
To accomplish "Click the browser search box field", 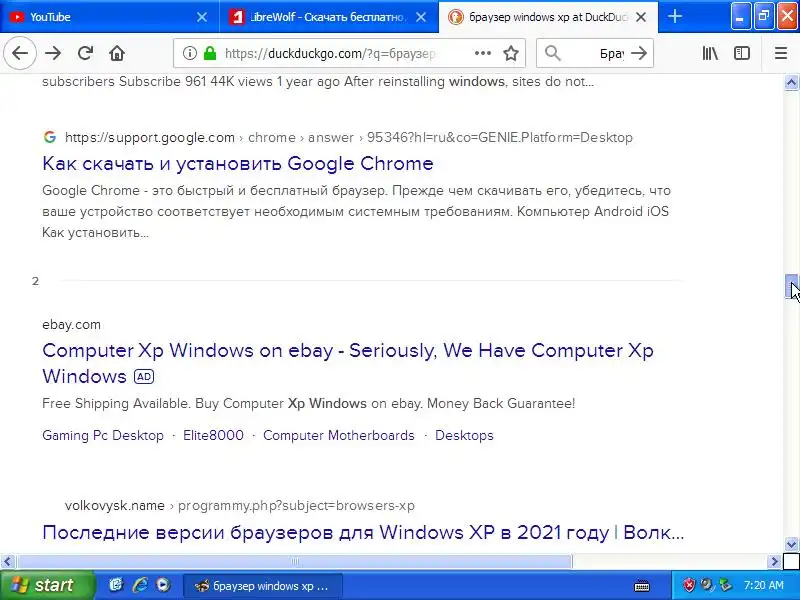I will pos(594,53).
